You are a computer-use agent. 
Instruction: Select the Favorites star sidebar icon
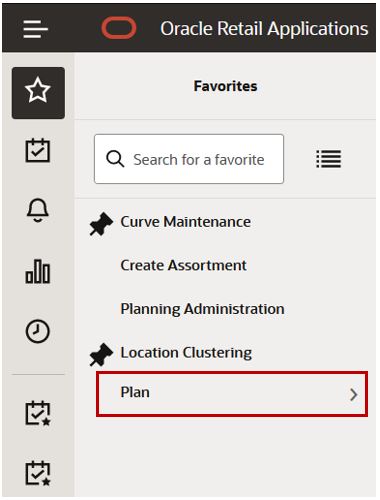(x=38, y=93)
